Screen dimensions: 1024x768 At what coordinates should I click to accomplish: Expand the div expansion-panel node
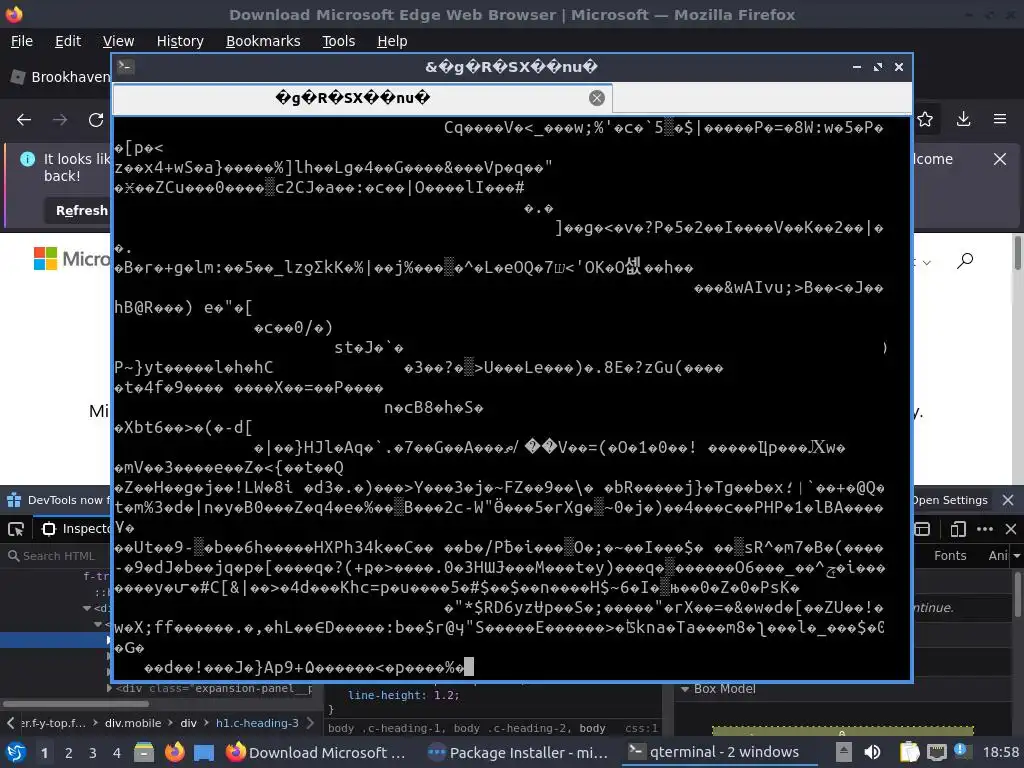pos(109,688)
